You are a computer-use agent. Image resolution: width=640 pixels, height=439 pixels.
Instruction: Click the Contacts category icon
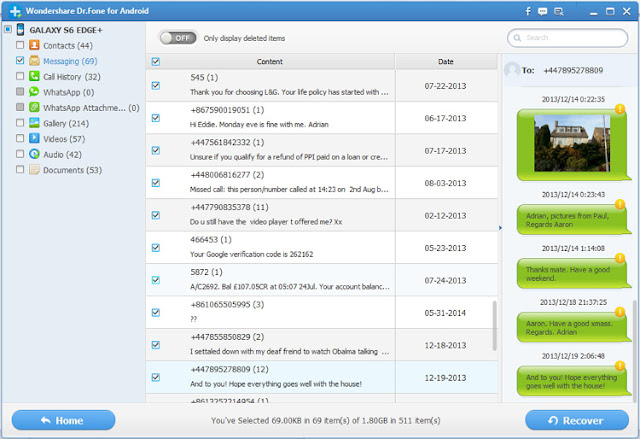point(34,45)
